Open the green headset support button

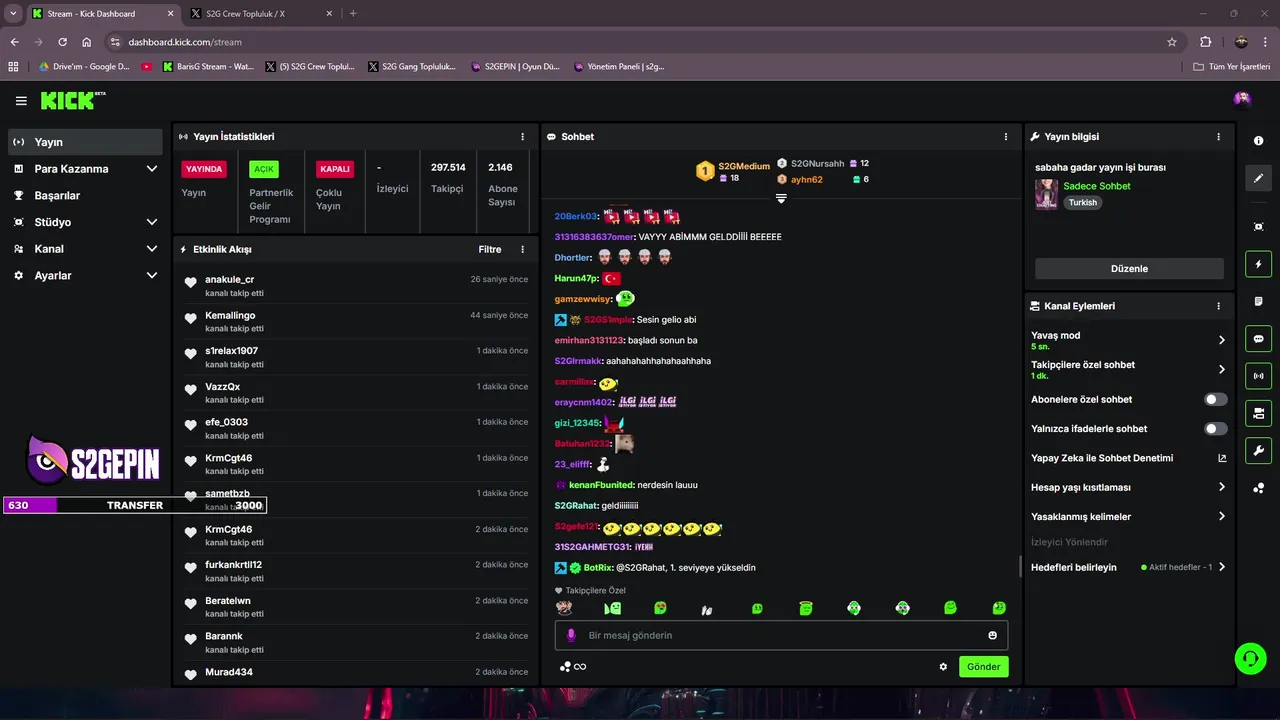coord(1250,658)
